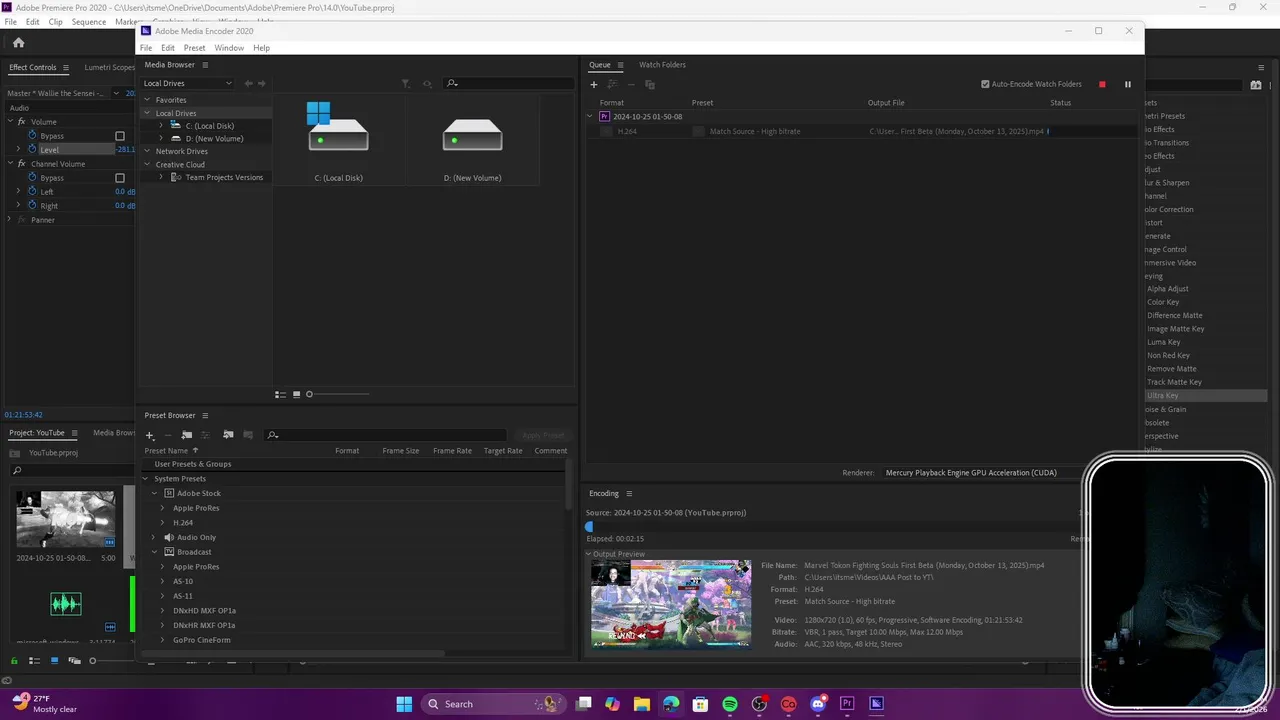Click the Windows taskbar Search box

point(492,704)
